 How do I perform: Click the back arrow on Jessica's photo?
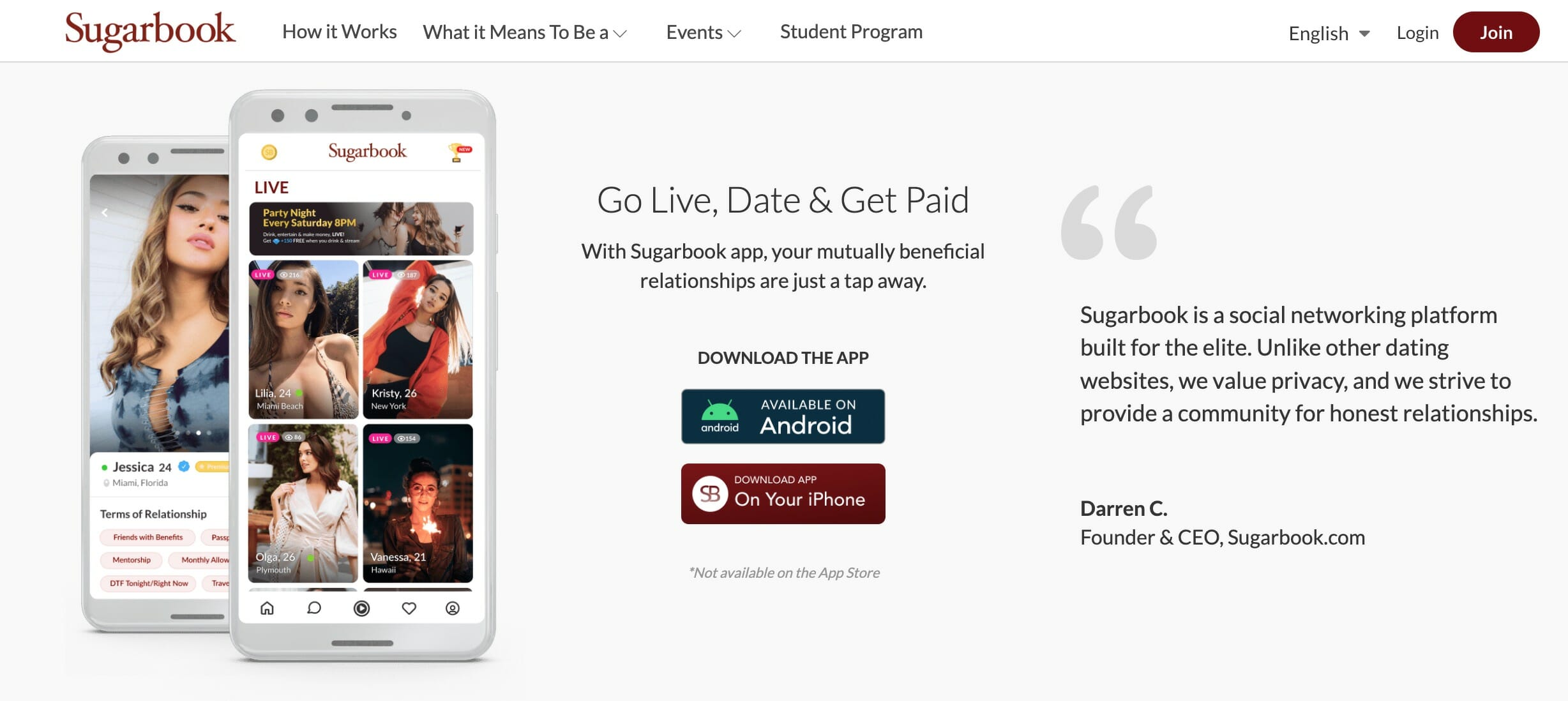pos(105,213)
